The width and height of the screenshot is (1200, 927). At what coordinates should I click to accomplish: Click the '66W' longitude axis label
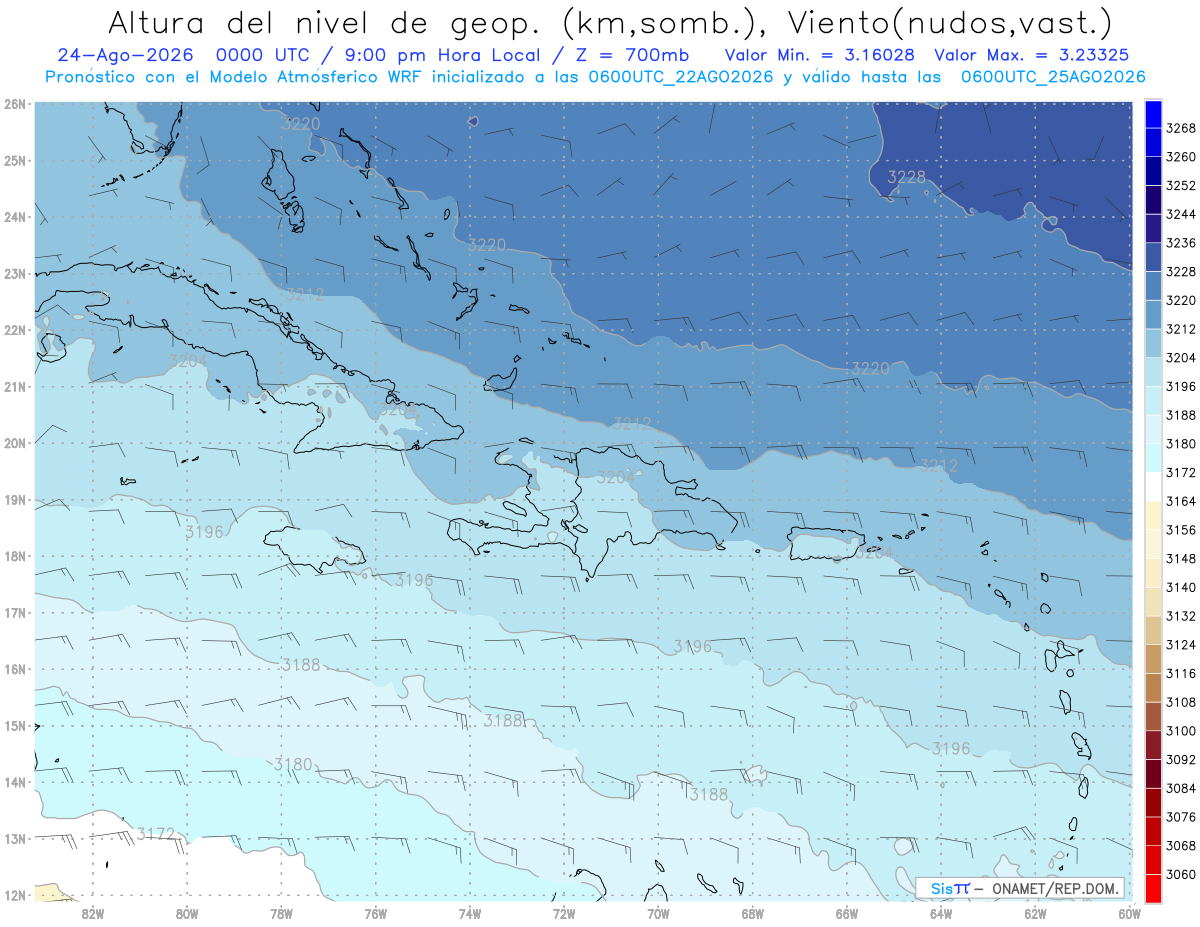click(x=847, y=912)
